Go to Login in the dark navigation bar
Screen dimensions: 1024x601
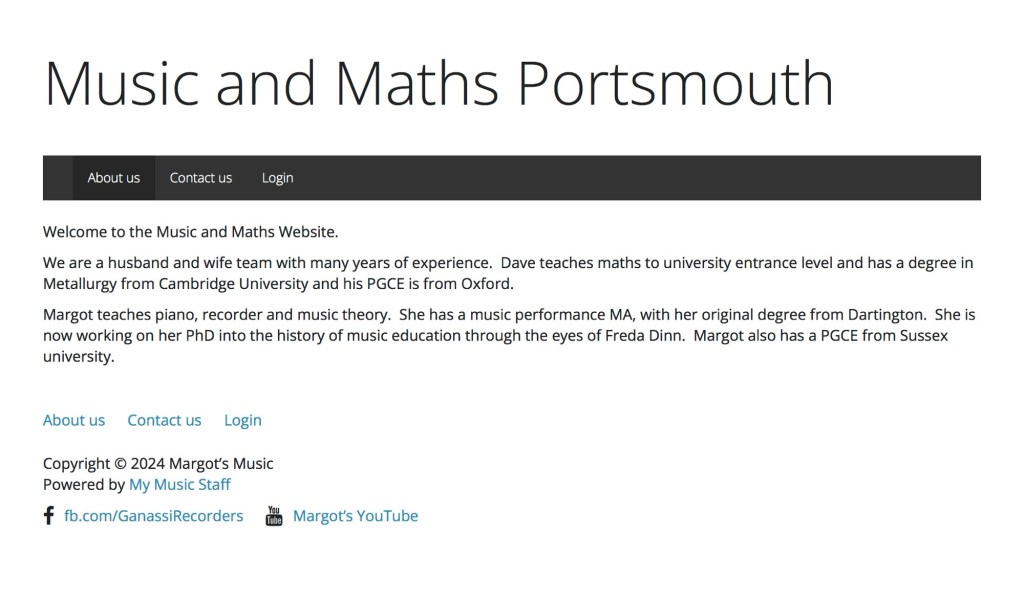tap(278, 178)
